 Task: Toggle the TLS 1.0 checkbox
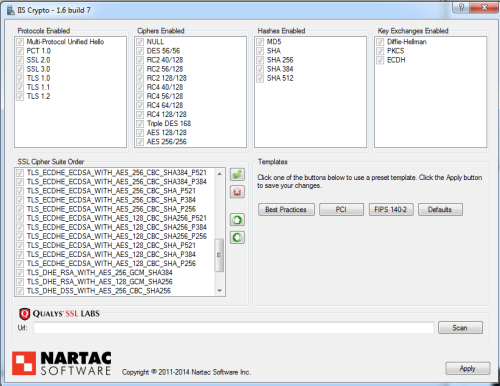click(20, 78)
